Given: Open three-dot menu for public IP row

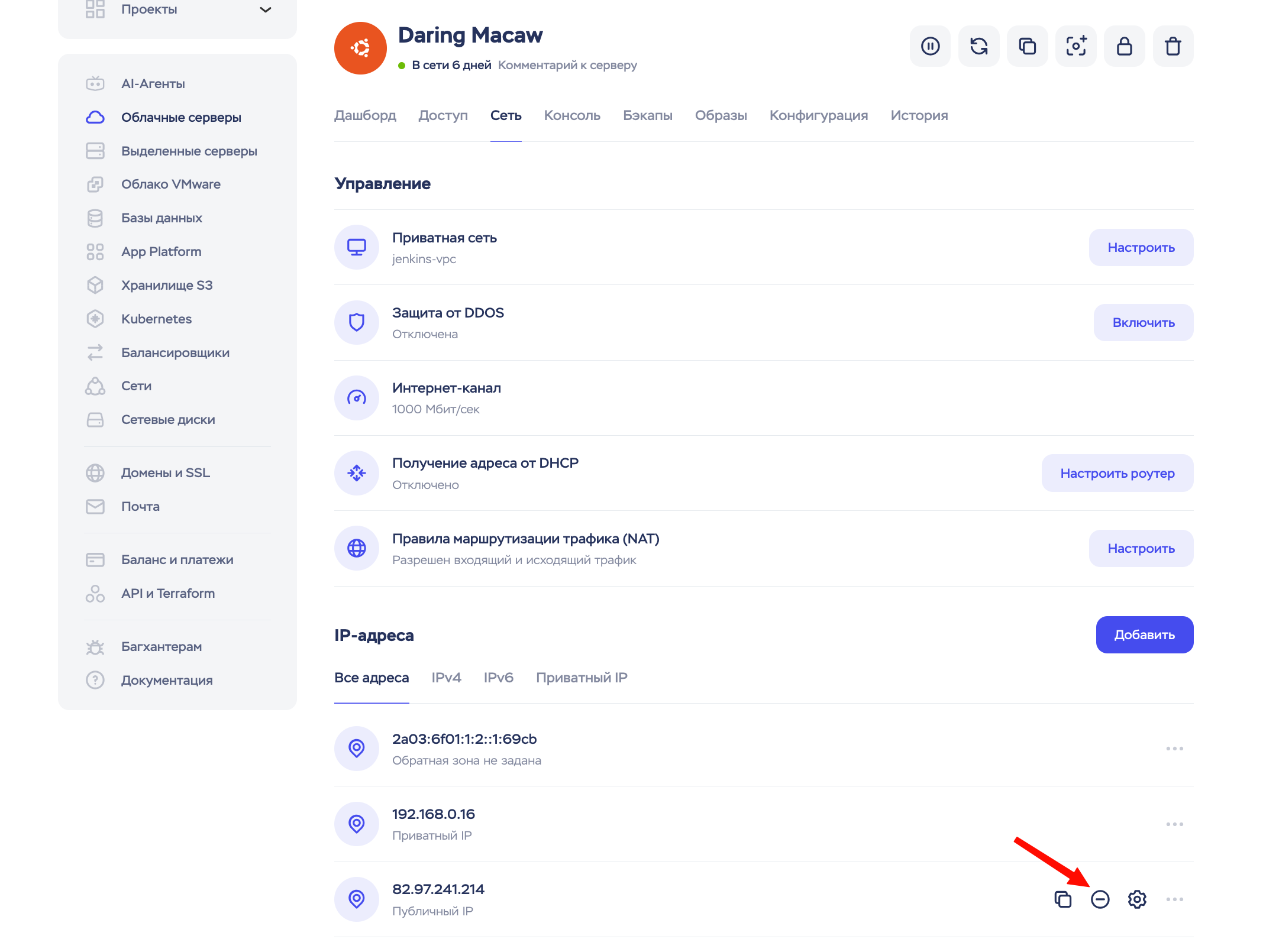Looking at the screenshot, I should [x=1174, y=899].
